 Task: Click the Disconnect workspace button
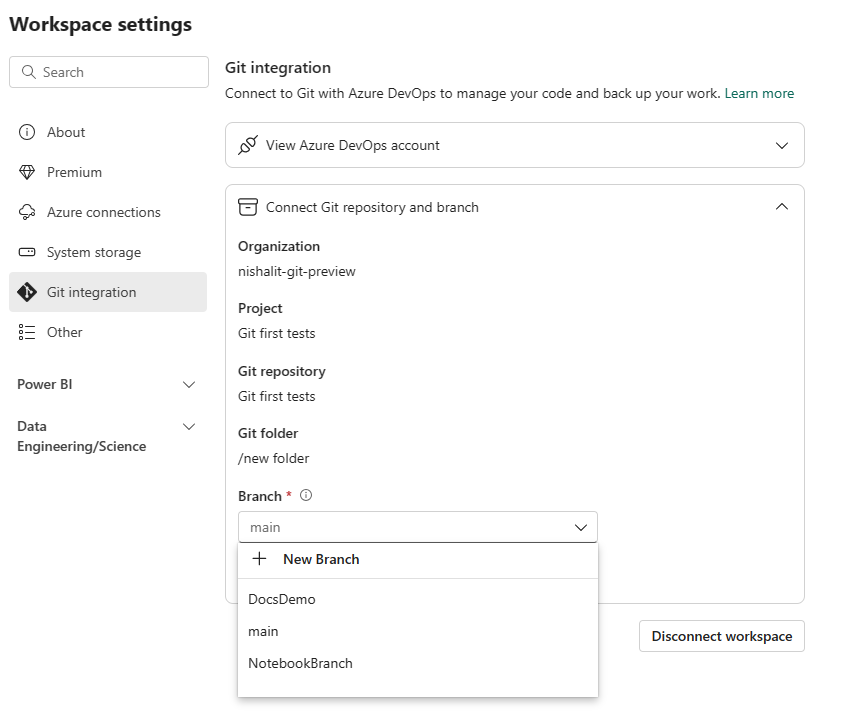pyautogui.click(x=721, y=636)
